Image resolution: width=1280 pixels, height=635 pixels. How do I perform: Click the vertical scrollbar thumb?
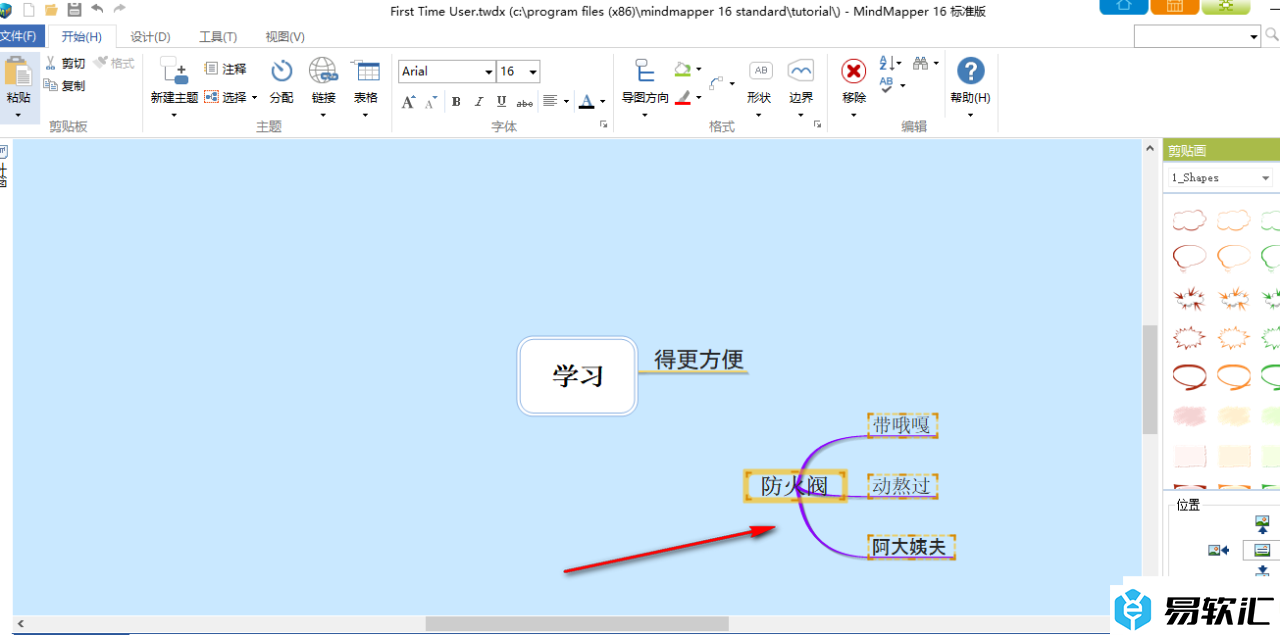(1150, 379)
